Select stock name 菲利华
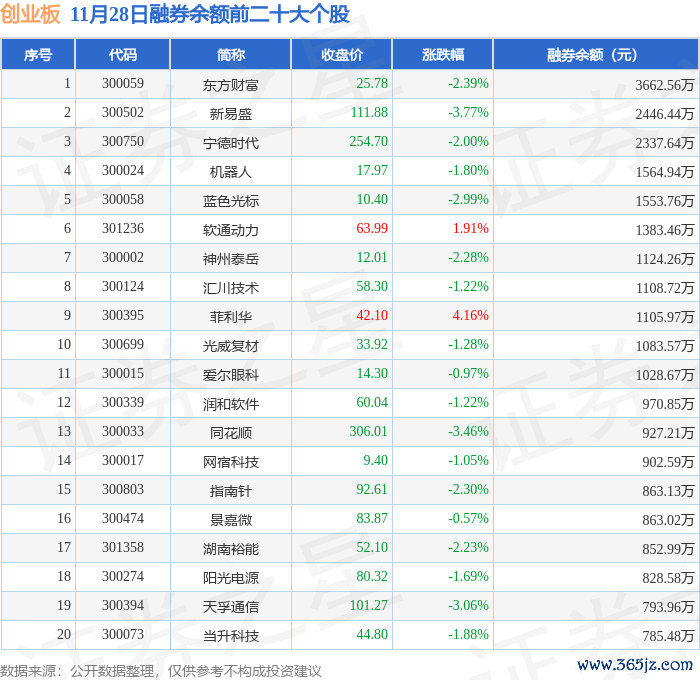The height and width of the screenshot is (680, 700). pos(231,317)
